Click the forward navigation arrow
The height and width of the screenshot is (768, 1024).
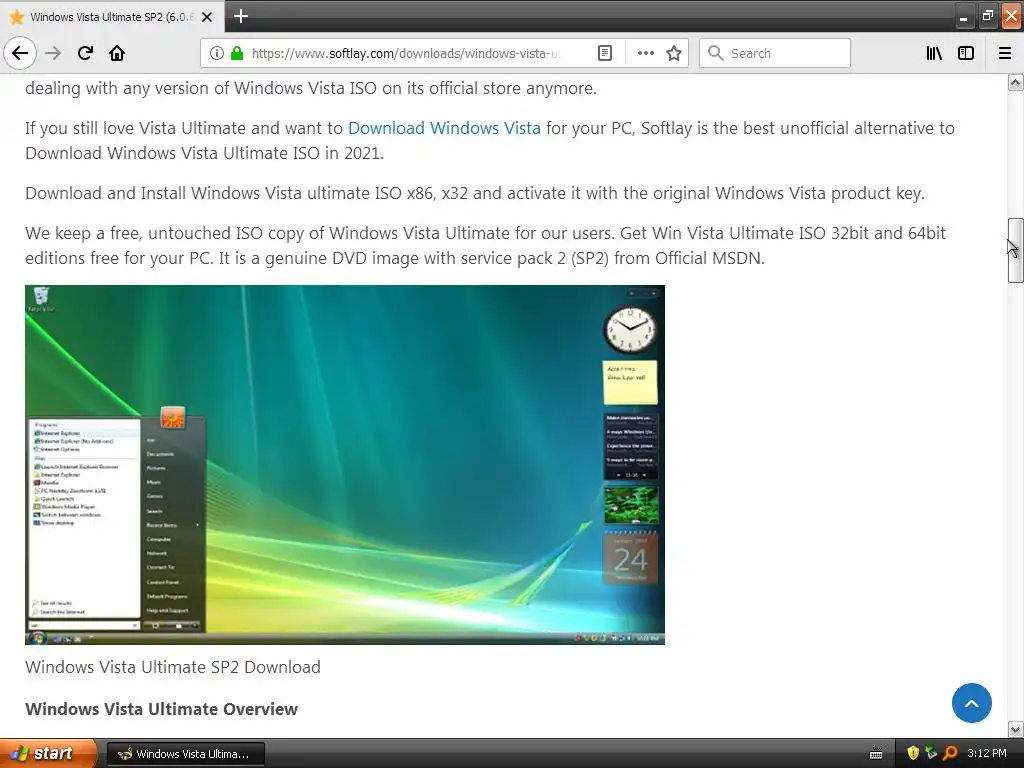click(x=54, y=53)
